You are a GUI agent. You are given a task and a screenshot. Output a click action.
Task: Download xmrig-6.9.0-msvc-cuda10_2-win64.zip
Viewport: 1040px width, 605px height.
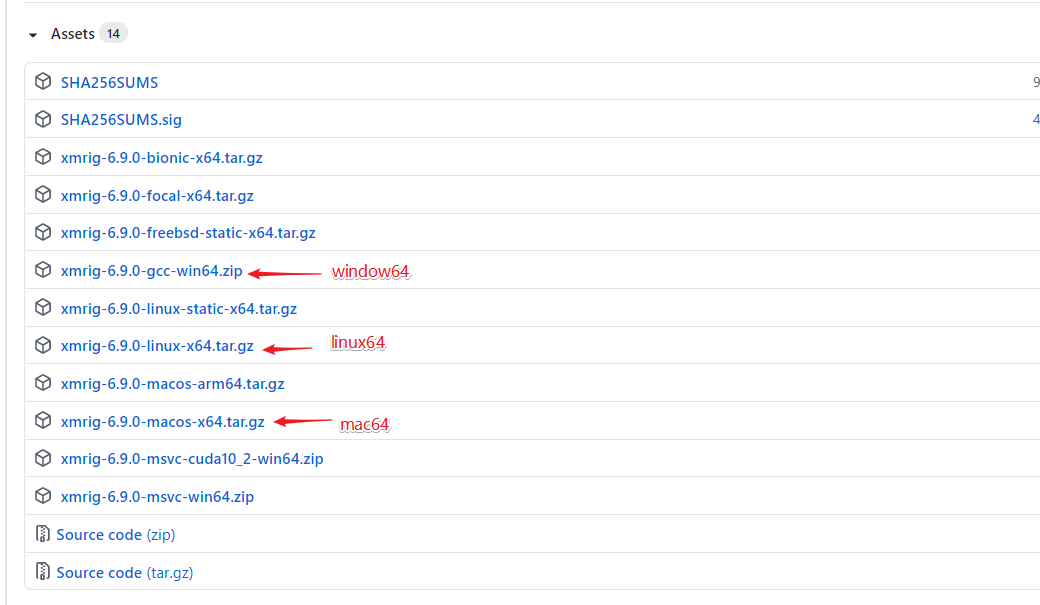tap(191, 459)
